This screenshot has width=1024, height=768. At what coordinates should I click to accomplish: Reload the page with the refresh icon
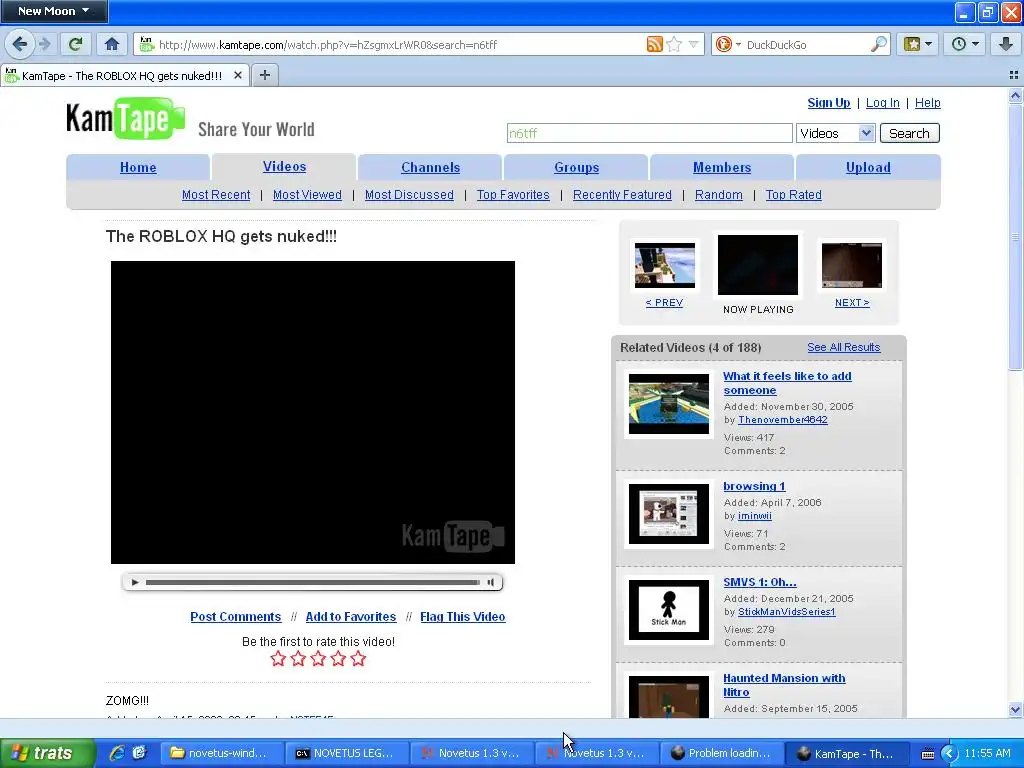(x=76, y=44)
